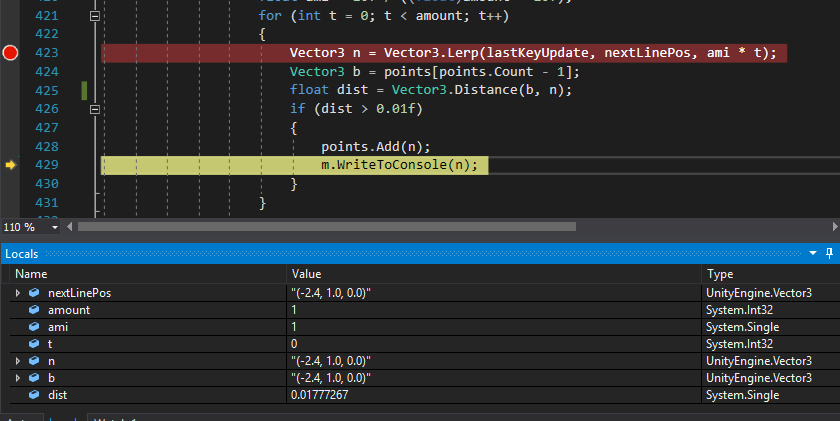Click the cube icon beside ami
Viewport: 840px width, 421px height.
pyautogui.click(x=34, y=327)
